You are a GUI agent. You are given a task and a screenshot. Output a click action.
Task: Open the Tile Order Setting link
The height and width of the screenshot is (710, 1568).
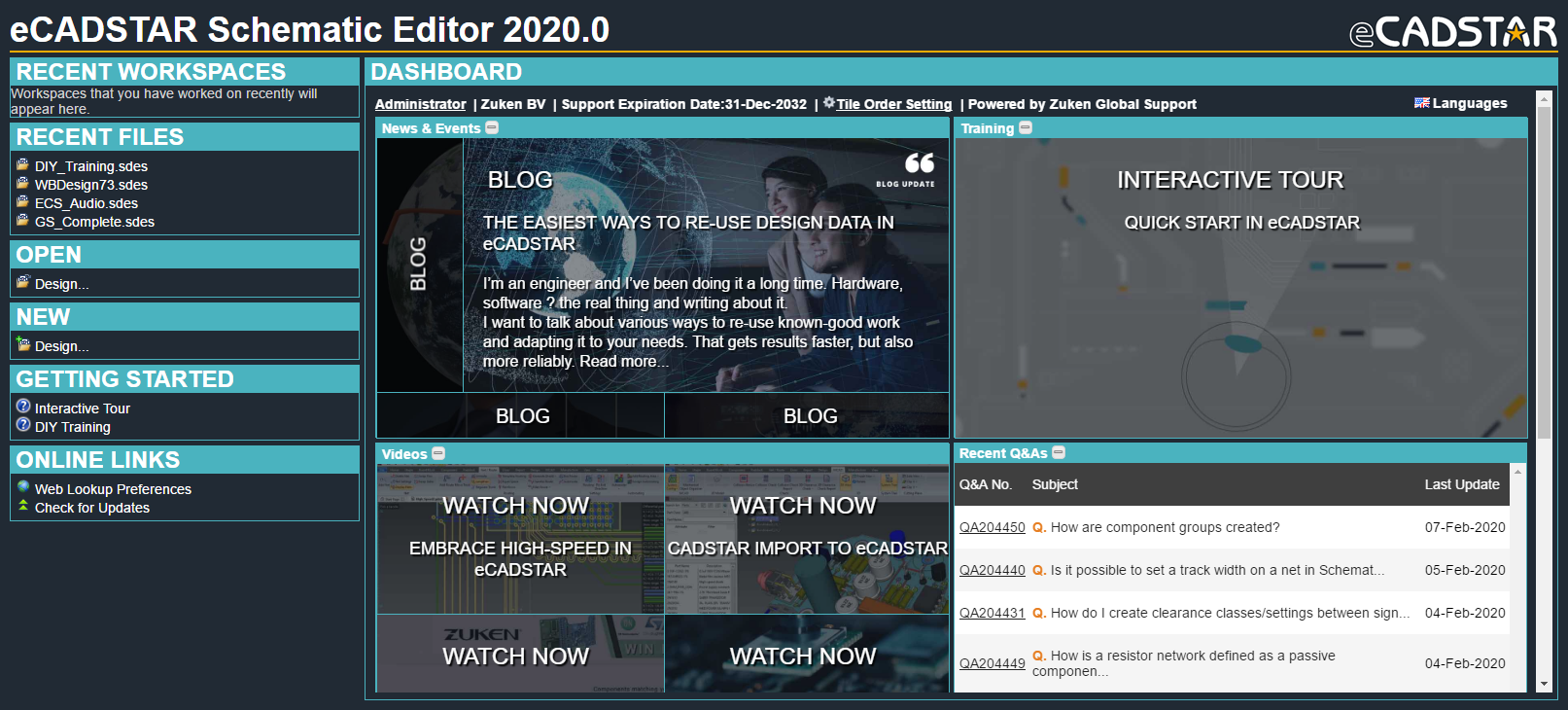coord(894,104)
